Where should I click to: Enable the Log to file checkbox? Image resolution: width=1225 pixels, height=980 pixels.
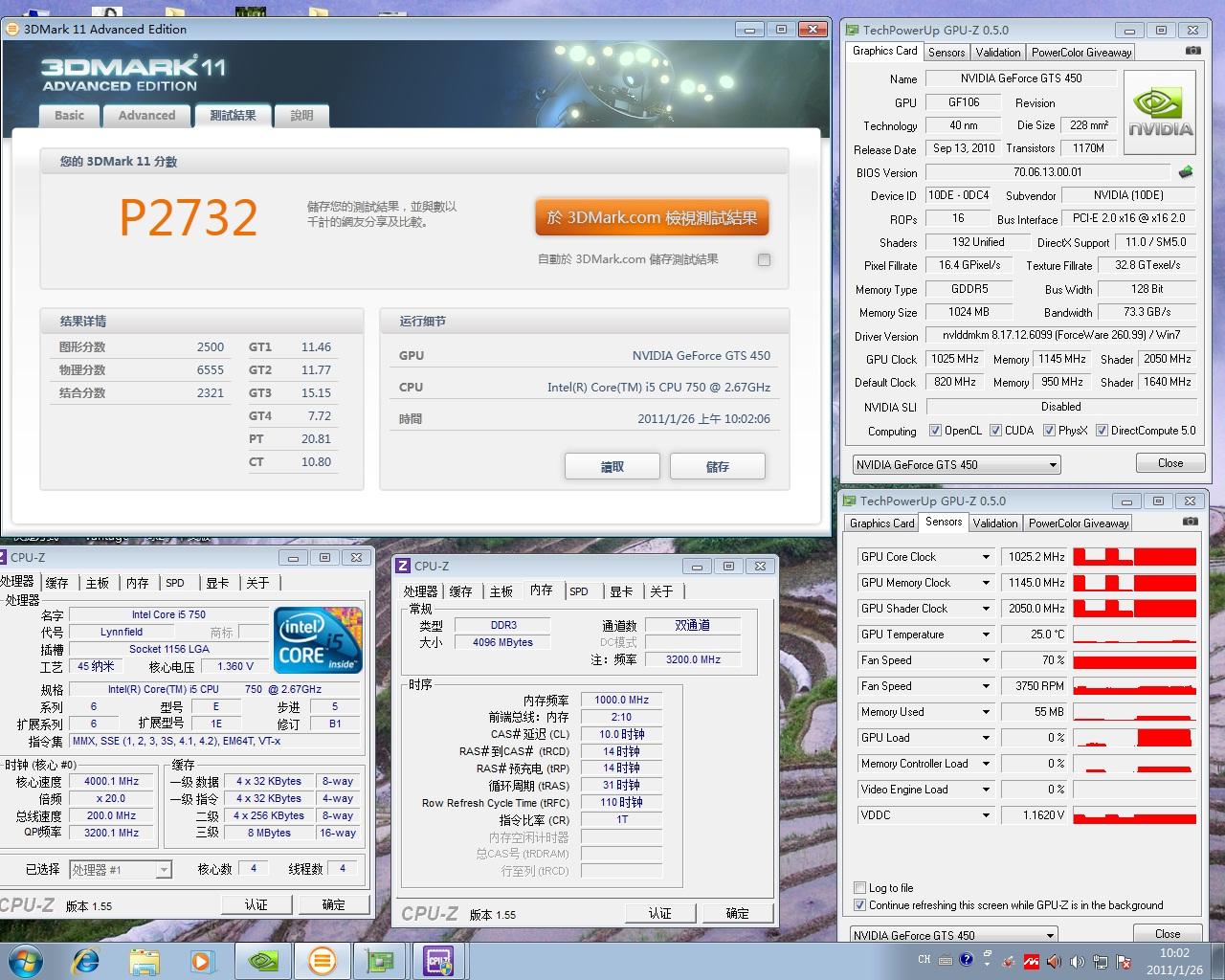click(x=858, y=888)
